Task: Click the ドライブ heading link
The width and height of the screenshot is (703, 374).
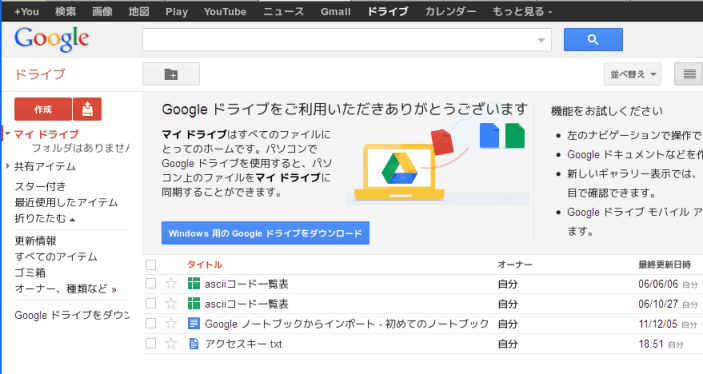Action: point(40,74)
